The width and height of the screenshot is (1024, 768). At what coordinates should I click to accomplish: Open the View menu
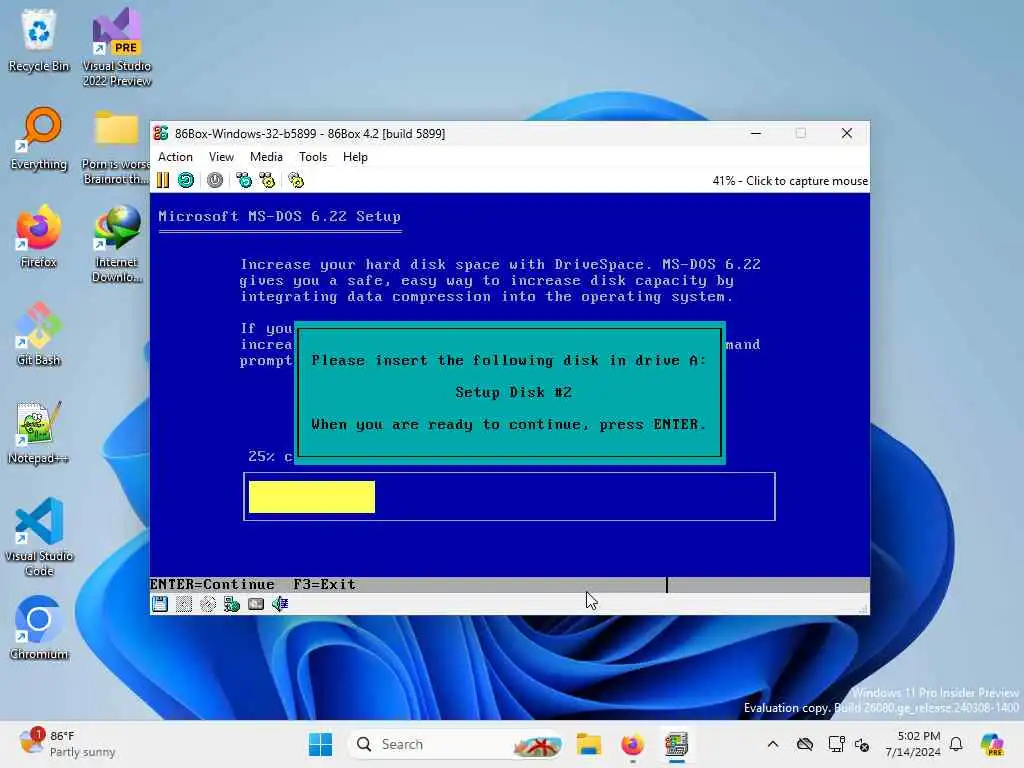pos(221,157)
